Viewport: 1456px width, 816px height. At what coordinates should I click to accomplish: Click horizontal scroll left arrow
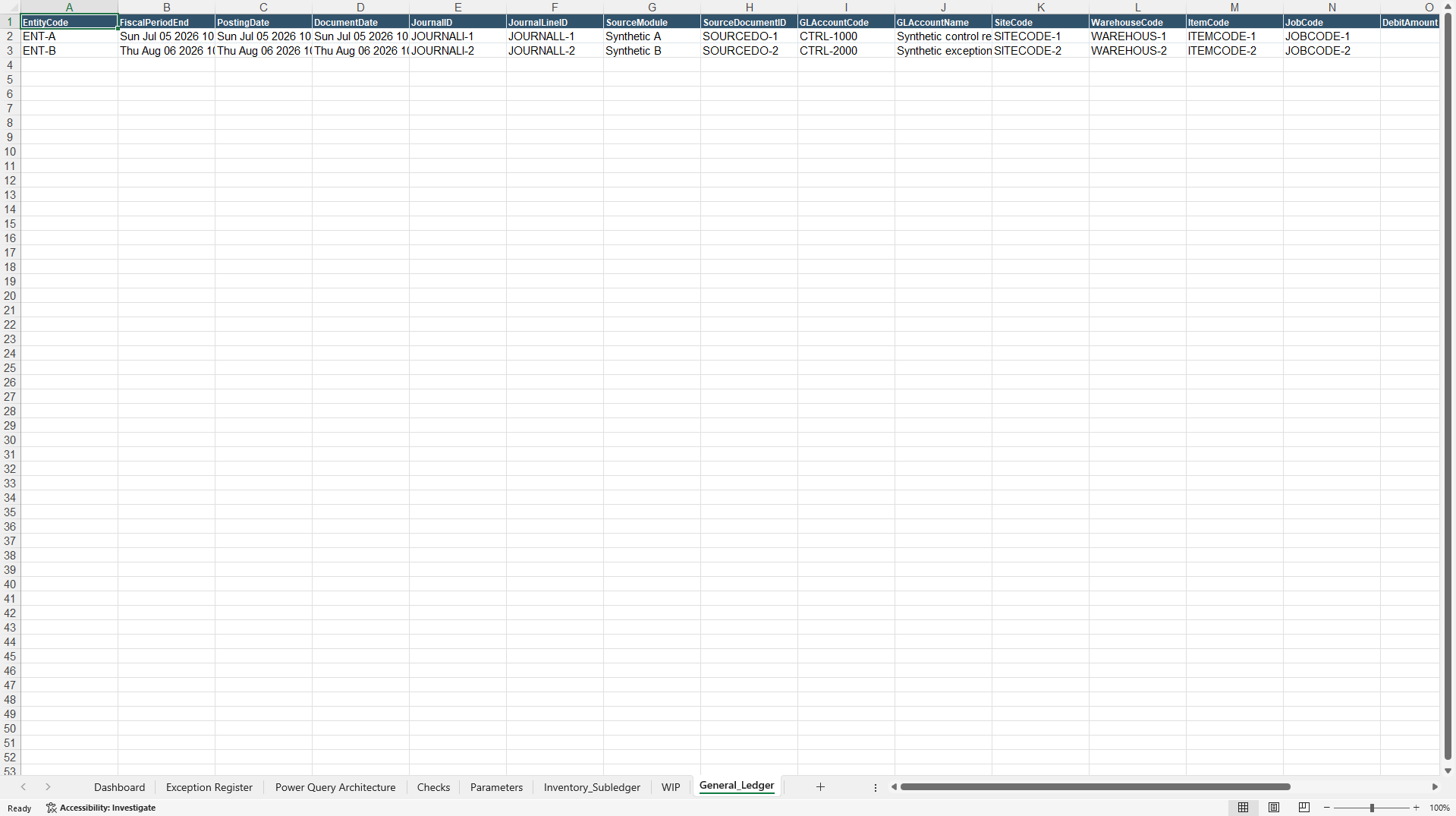pyautogui.click(x=894, y=787)
